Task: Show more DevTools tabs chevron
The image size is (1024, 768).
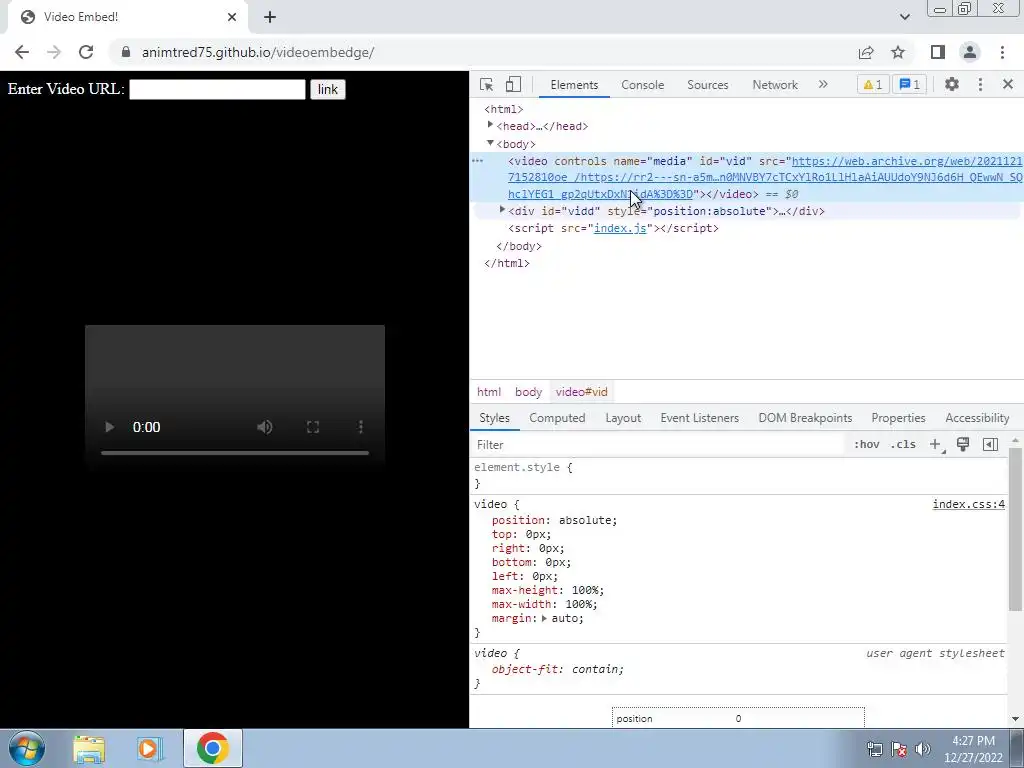Action: pos(823,84)
